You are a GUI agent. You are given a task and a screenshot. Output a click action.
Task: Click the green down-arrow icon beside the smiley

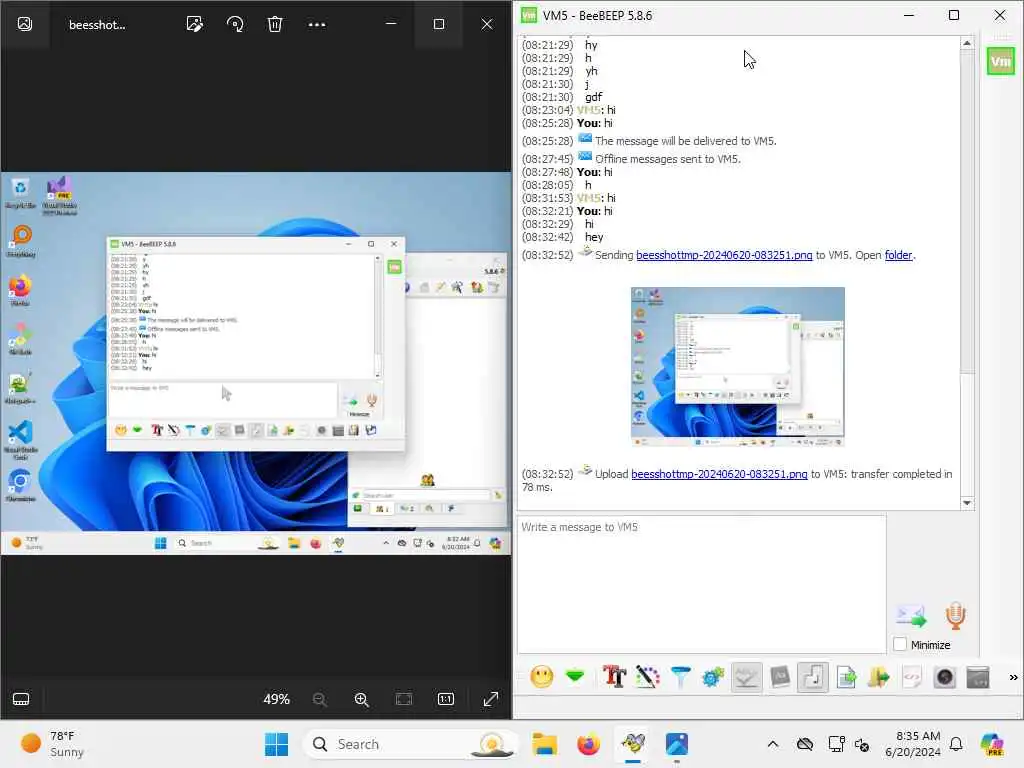coord(575,677)
